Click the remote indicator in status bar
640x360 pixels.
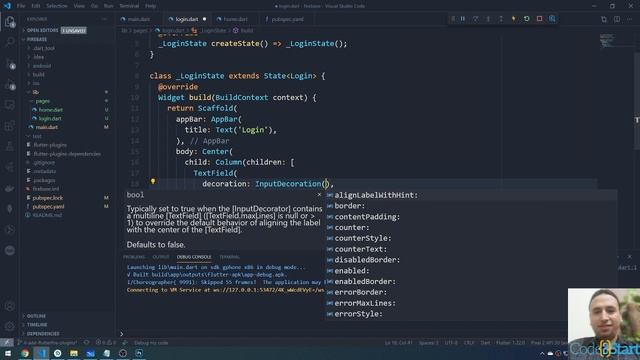coord(7,342)
